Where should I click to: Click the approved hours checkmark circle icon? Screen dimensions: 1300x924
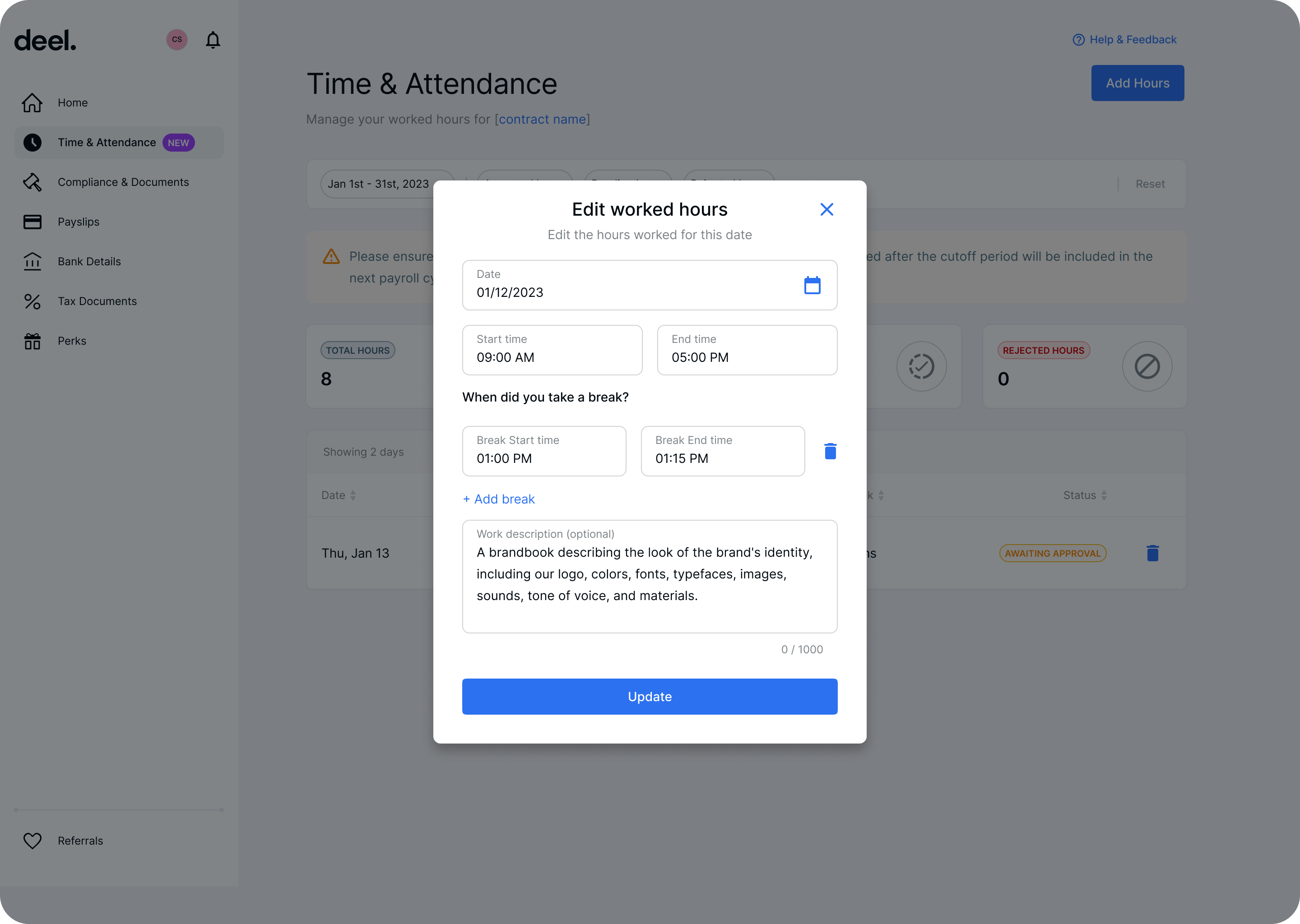(921, 366)
